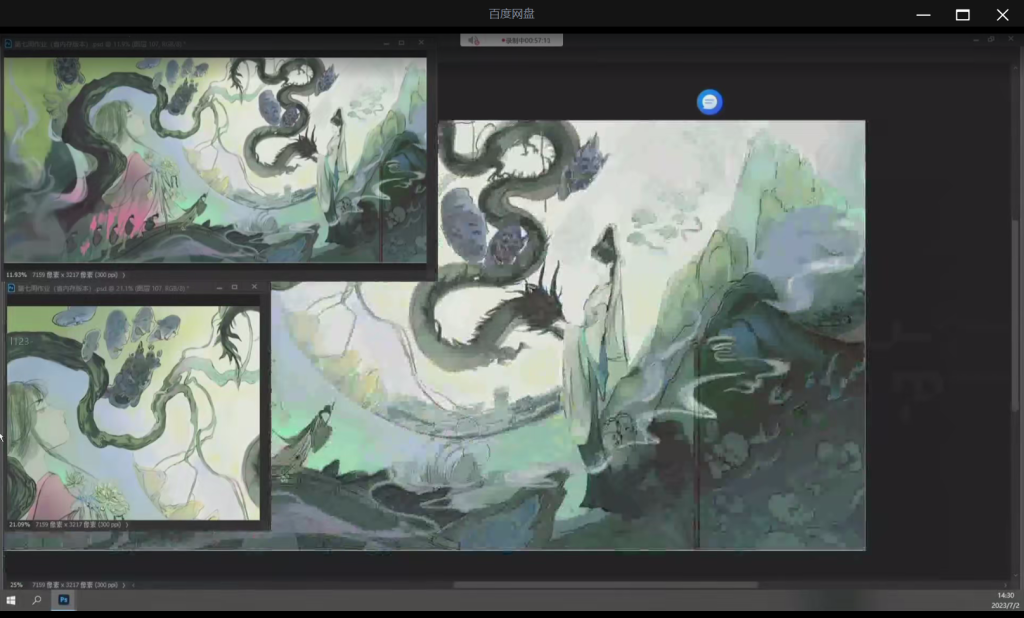
Task: Open status bar arrow of the 25% document
Action: click(134, 584)
